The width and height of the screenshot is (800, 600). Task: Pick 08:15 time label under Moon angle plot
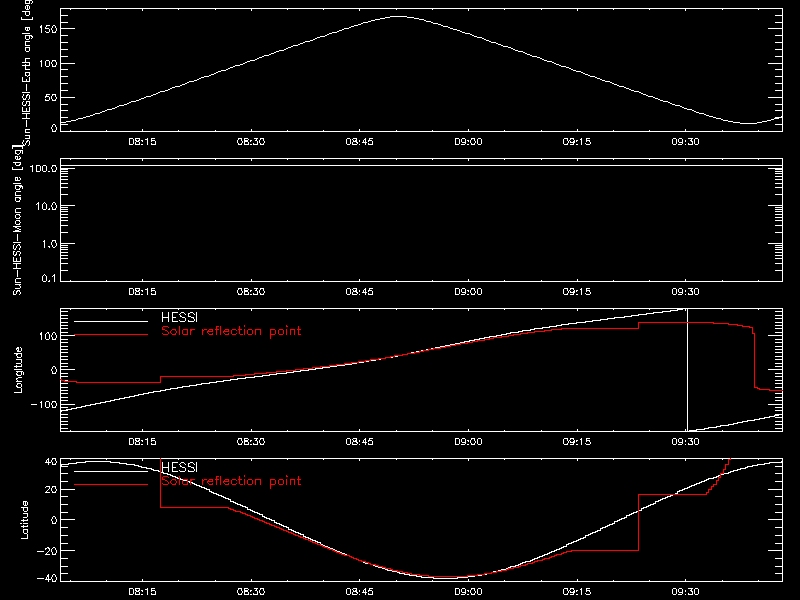click(142, 292)
